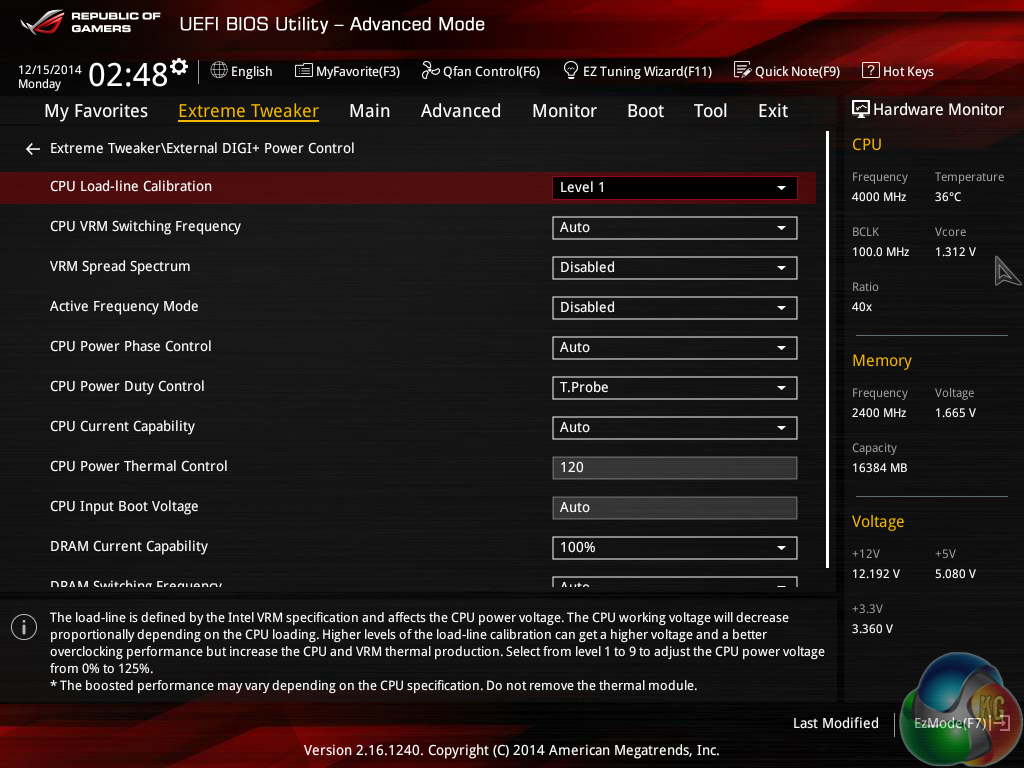Viewport: 1024px width, 768px height.
Task: Click the Hot Keys question mark icon
Action: click(871, 70)
